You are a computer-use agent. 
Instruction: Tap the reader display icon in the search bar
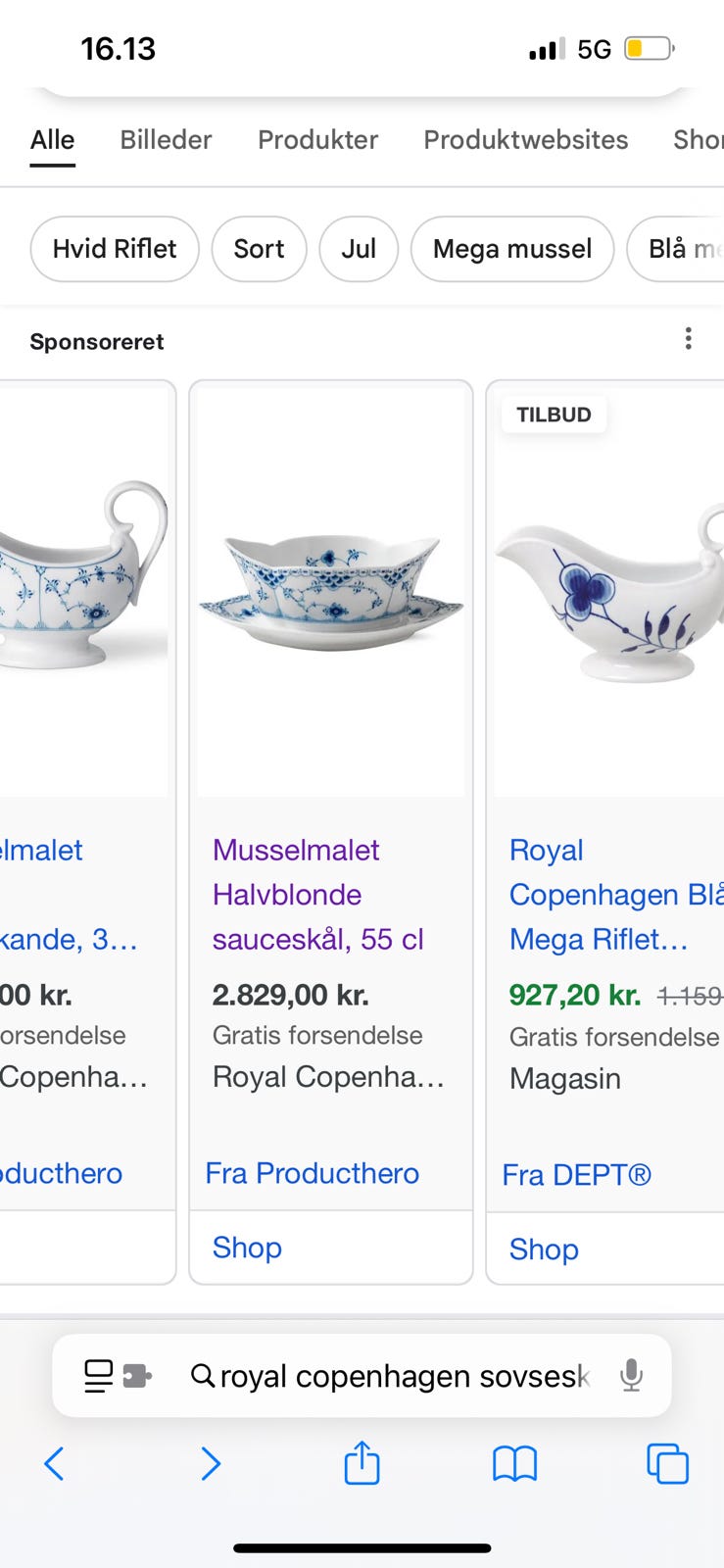tap(101, 1375)
